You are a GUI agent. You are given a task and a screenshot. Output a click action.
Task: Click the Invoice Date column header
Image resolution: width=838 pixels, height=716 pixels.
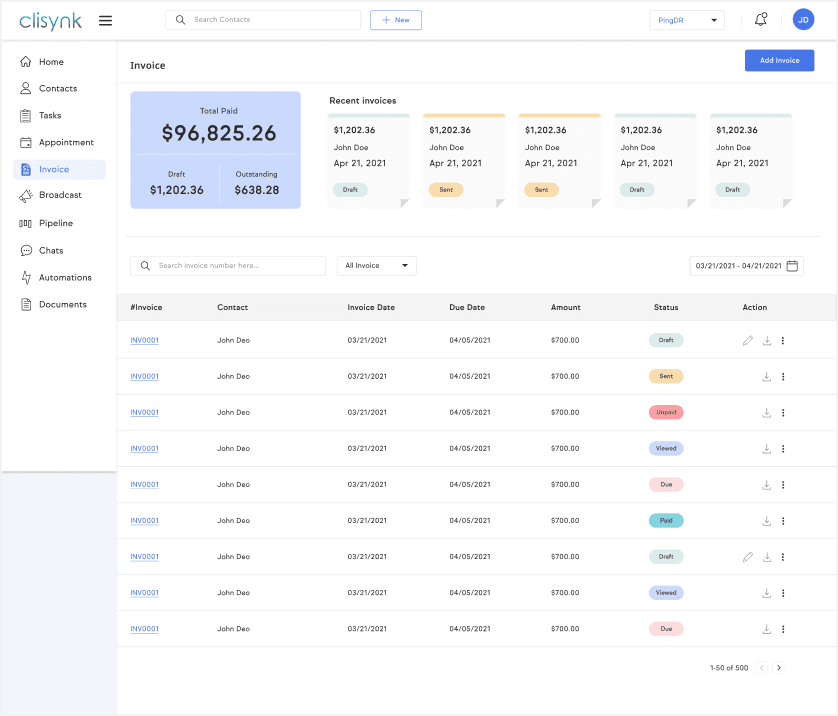point(371,307)
